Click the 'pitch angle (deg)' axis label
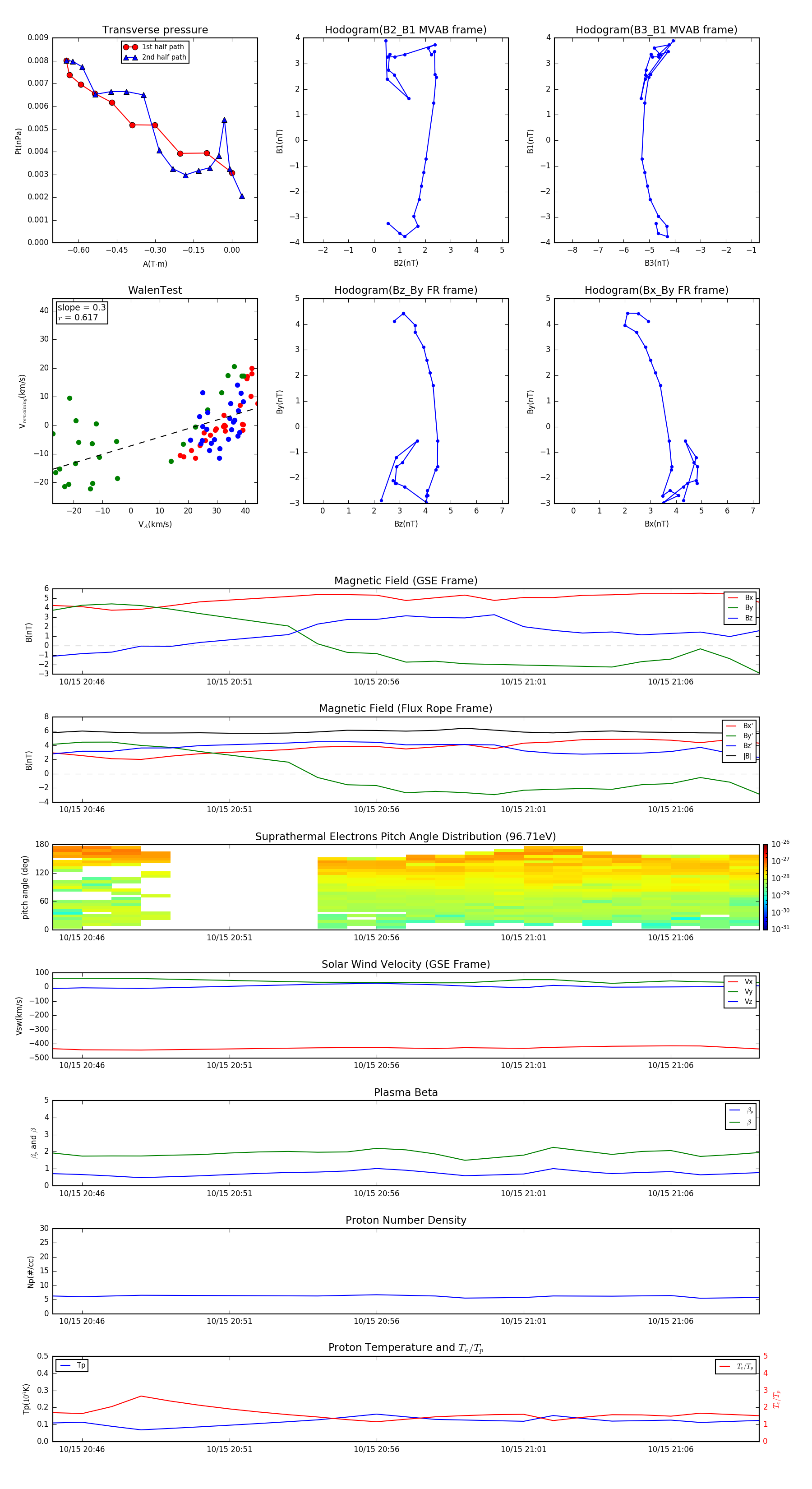Image resolution: width=812 pixels, height=1489 pixels. click(x=25, y=887)
